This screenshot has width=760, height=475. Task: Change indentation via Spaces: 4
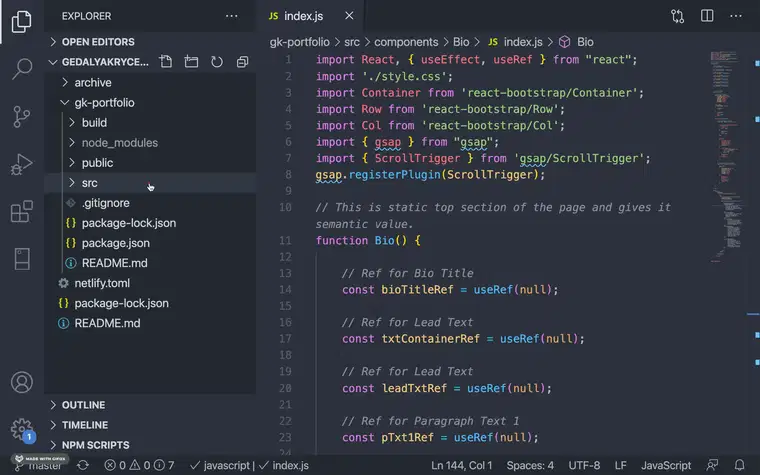pyautogui.click(x=530, y=465)
